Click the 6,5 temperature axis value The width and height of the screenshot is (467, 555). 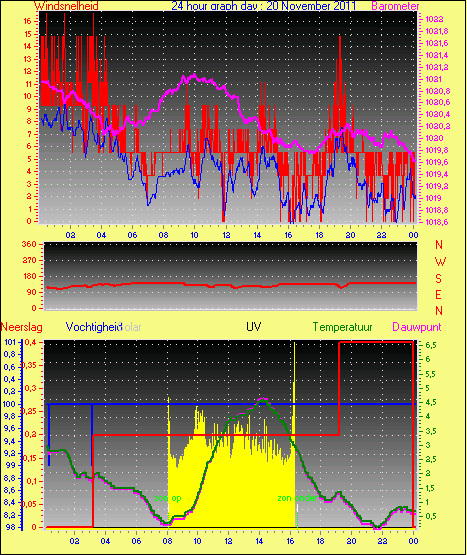pos(431,345)
